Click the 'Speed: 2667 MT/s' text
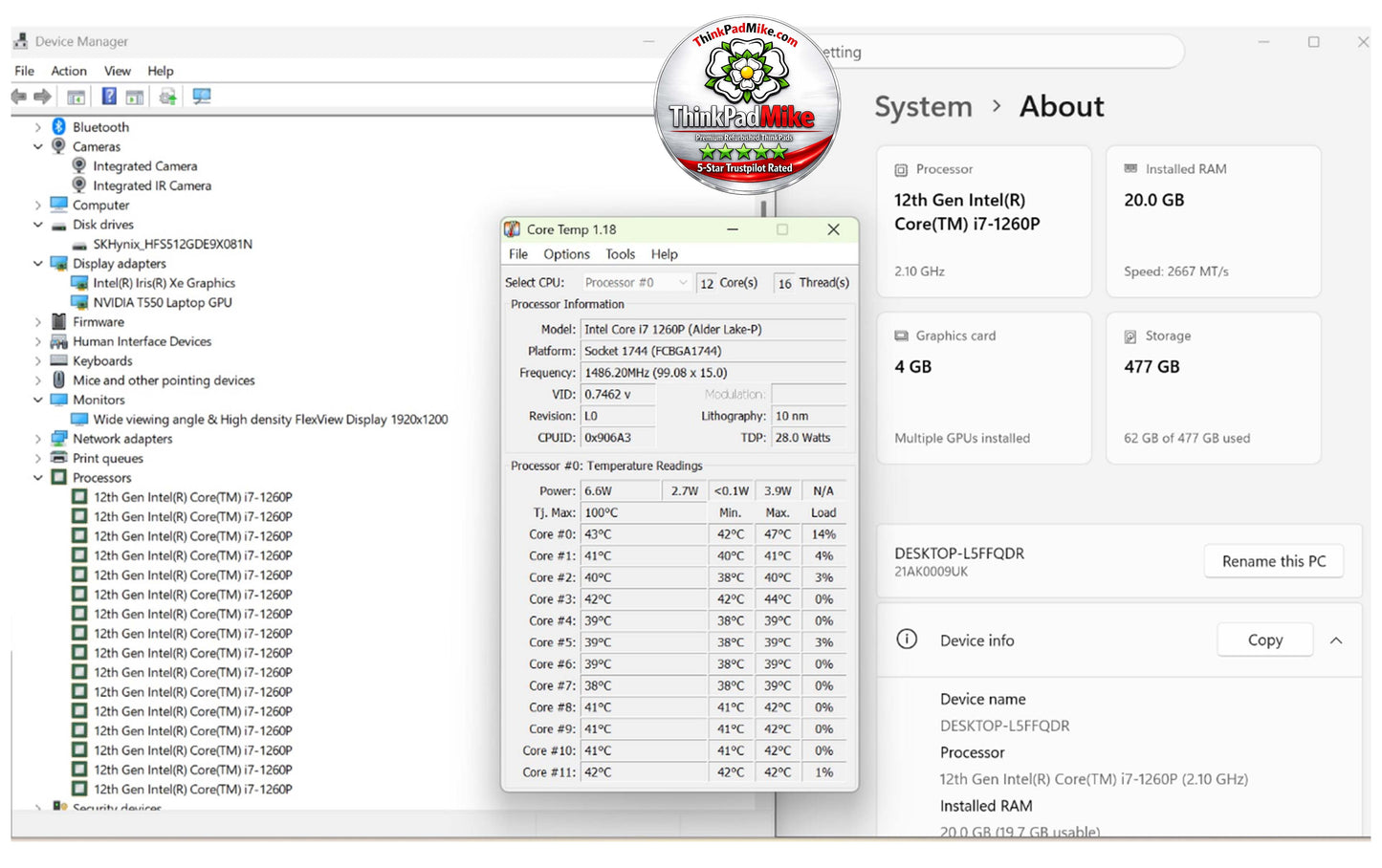 click(1176, 271)
